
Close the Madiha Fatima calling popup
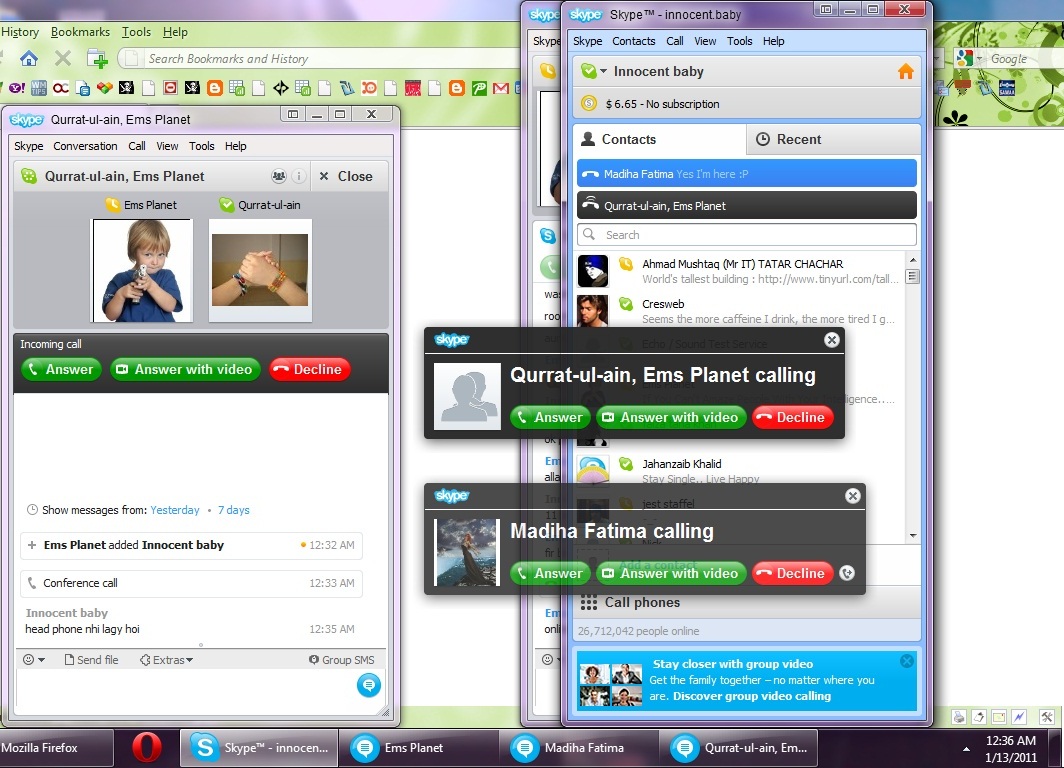[x=852, y=496]
